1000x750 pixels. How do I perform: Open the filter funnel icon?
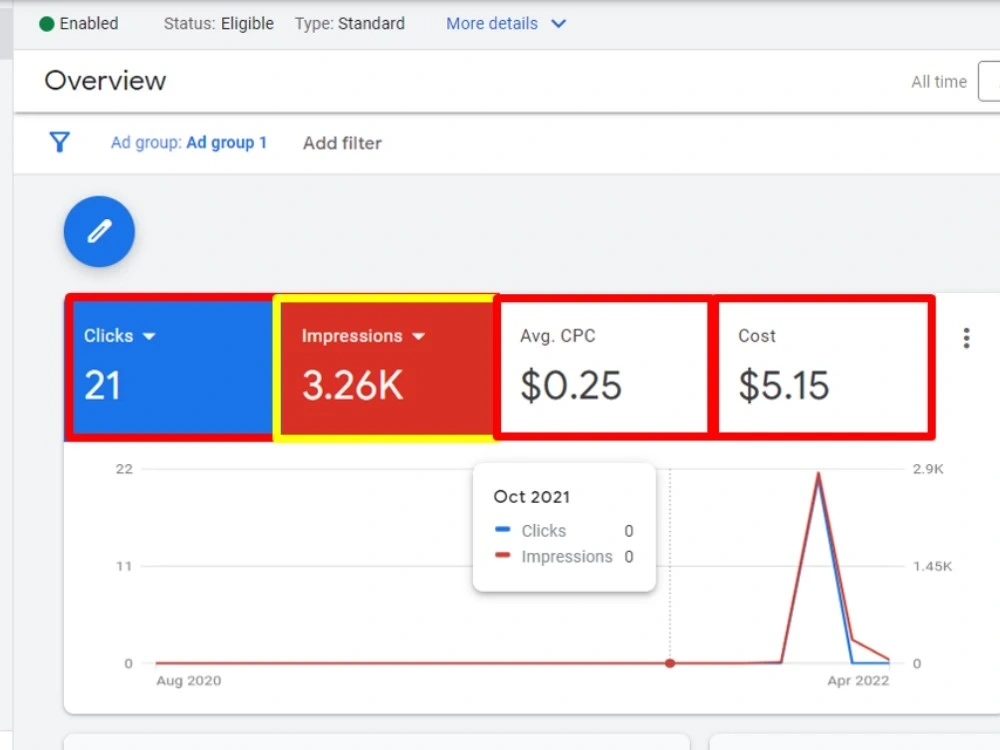pos(59,142)
